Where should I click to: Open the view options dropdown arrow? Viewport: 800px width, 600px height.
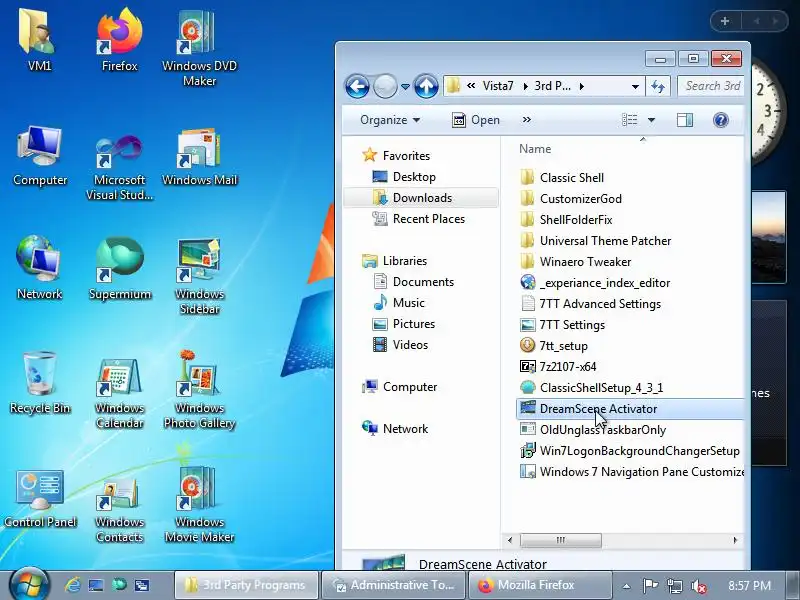tap(652, 120)
